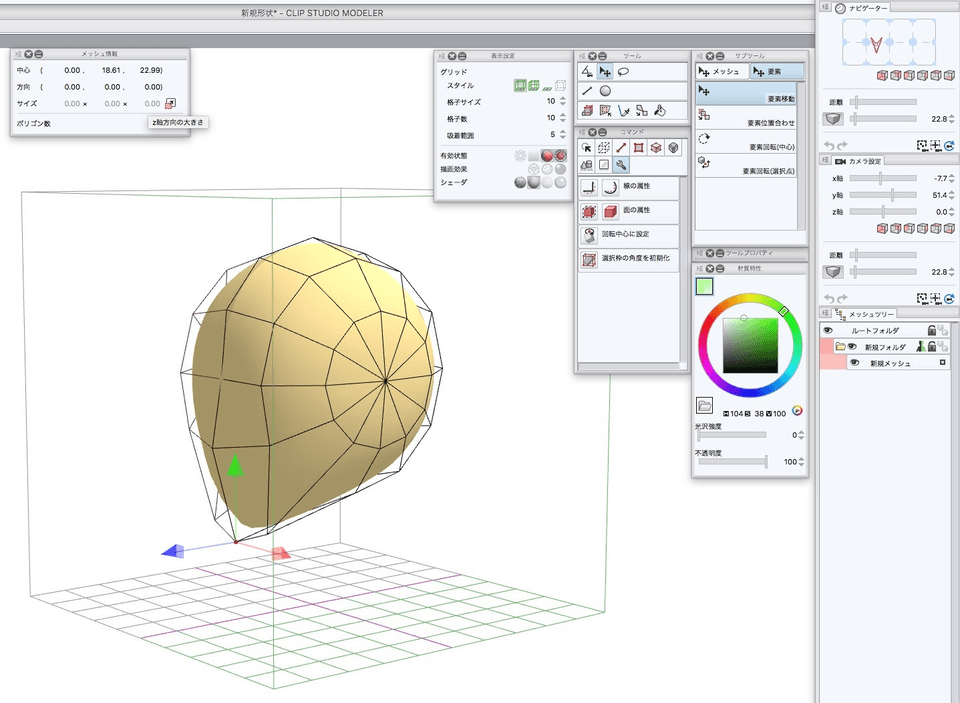Click the 中心 y value 18.61 field

point(111,70)
